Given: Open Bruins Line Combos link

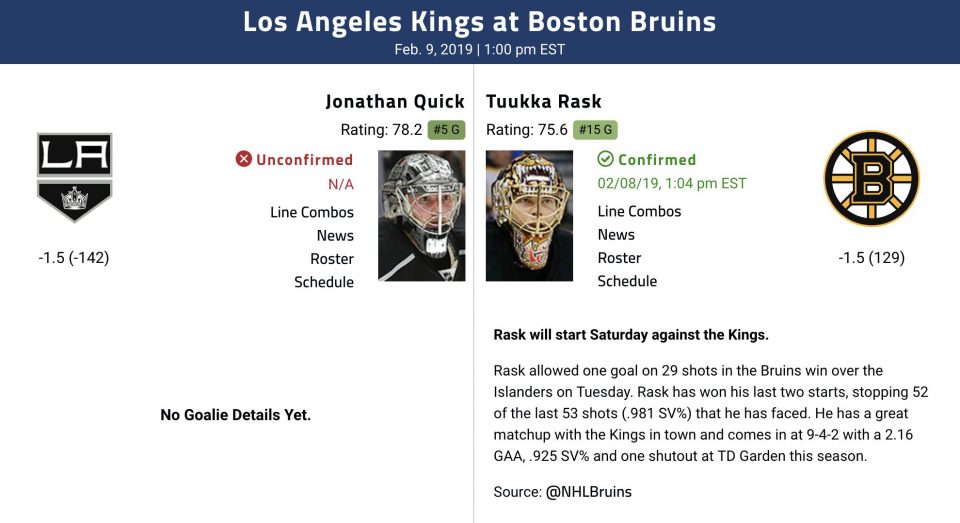Looking at the screenshot, I should pos(639,211).
